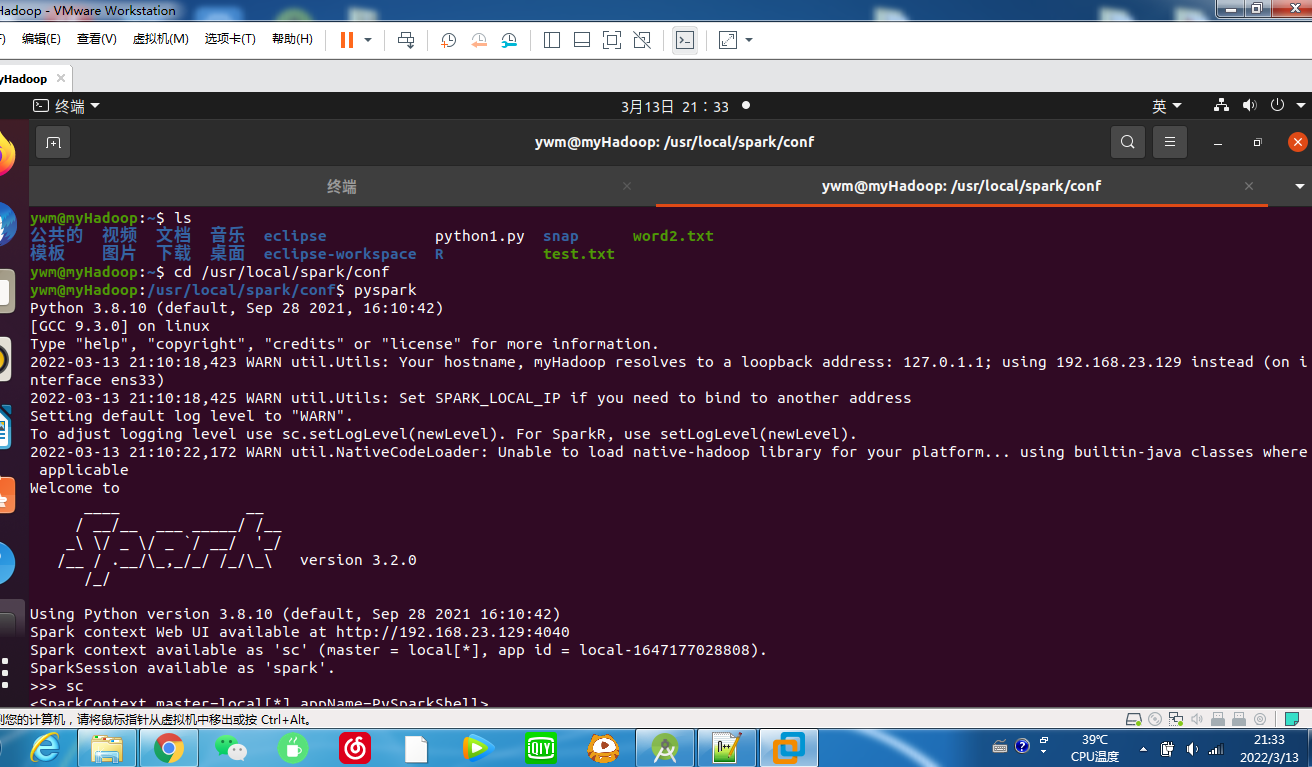Click the "Welcome to" line in the terminal

[x=75, y=488]
